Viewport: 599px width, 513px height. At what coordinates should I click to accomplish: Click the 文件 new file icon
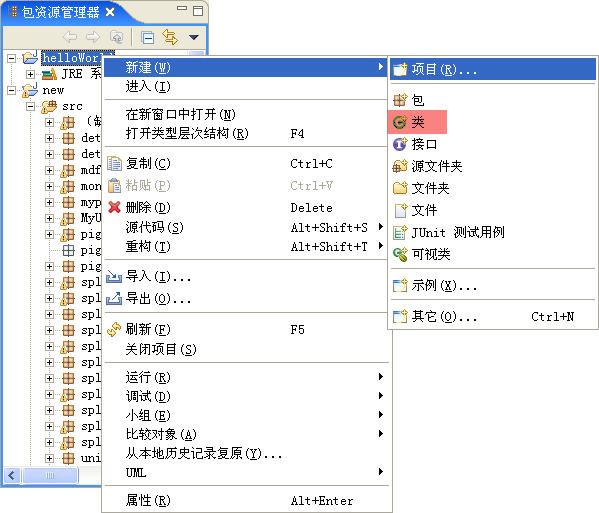[401, 210]
